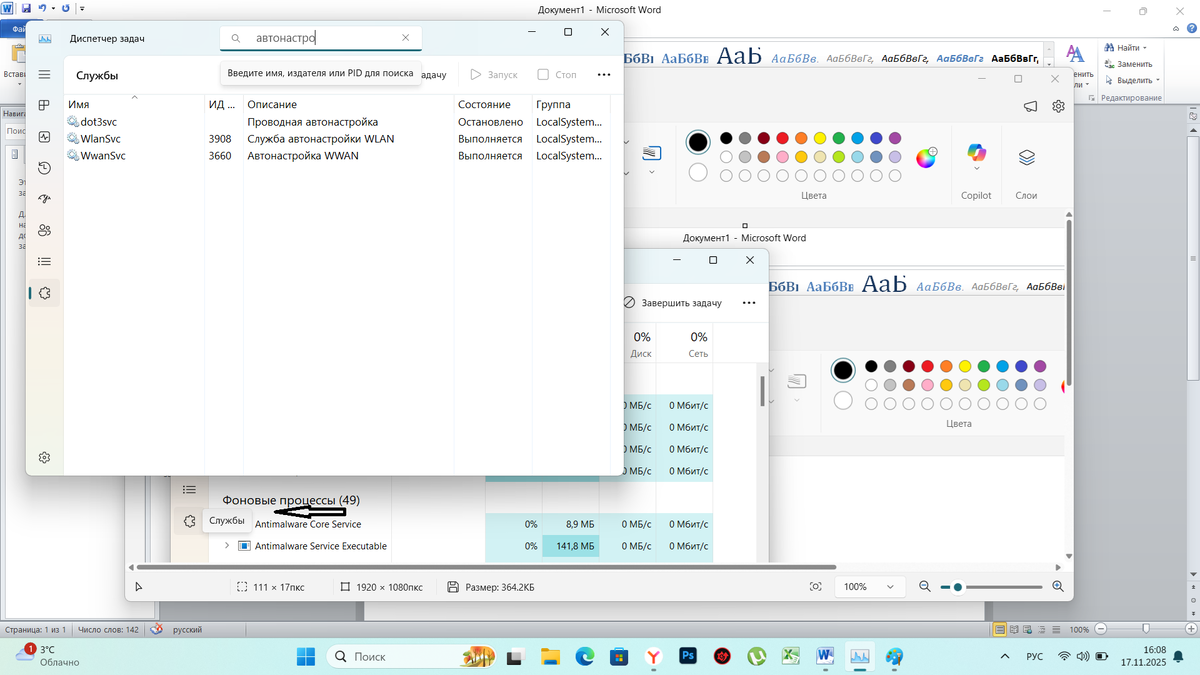Image resolution: width=1200 pixels, height=675 pixels.
Task: Click PID 3908 cell
Action: click(x=220, y=139)
